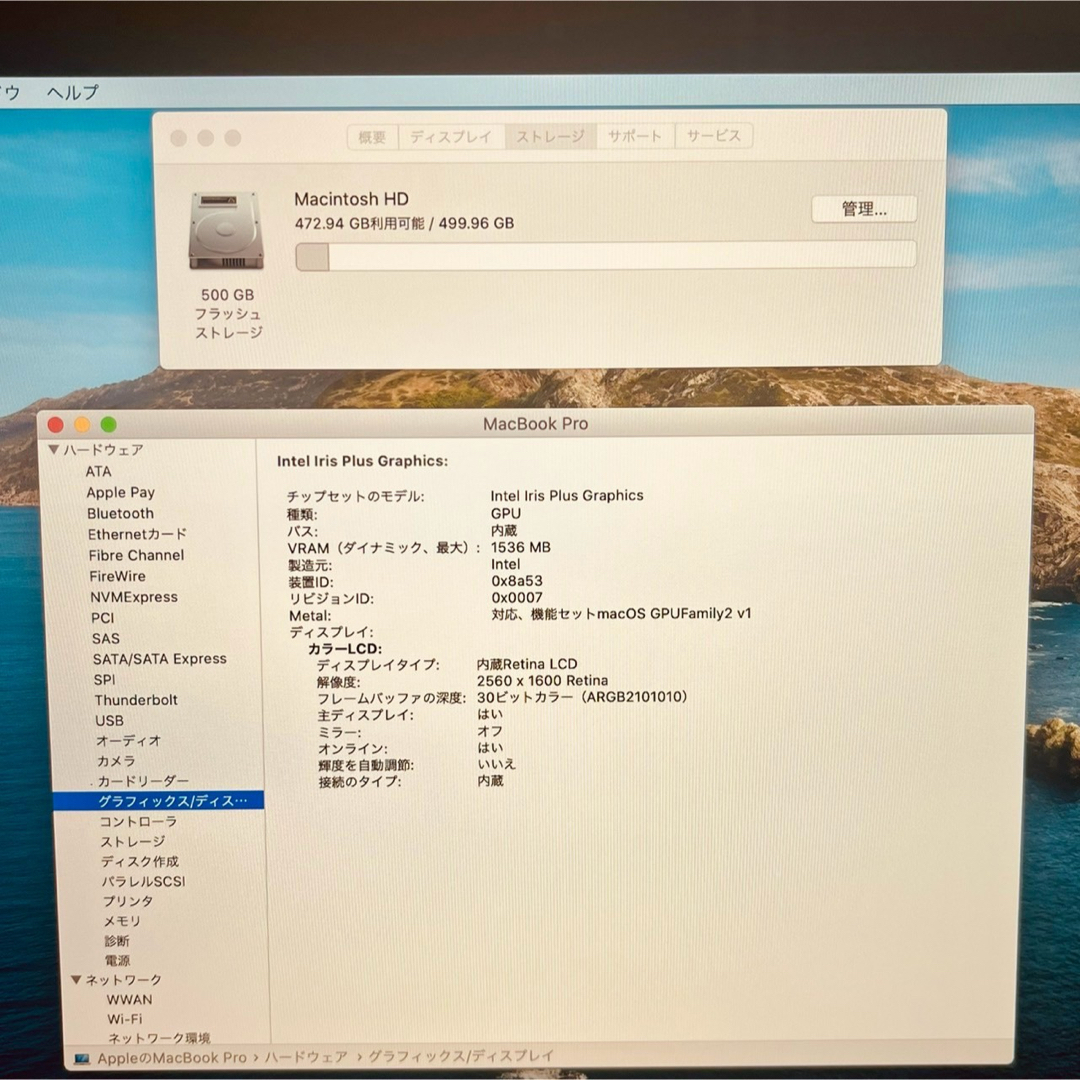This screenshot has width=1080, height=1080.
Task: Click グラフィックス/ディスプレイ in the path bar
Action: coord(461,1055)
